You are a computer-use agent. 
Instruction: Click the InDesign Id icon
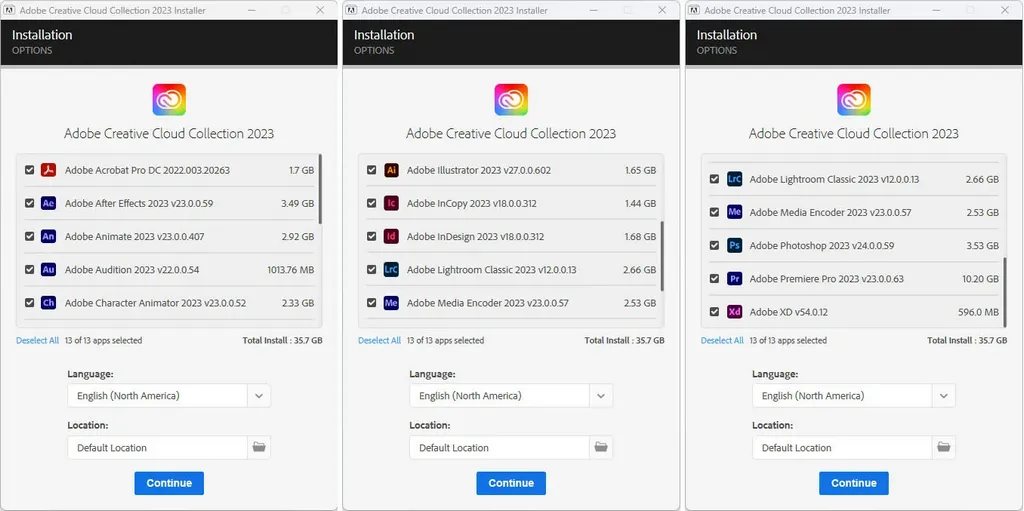[391, 237]
